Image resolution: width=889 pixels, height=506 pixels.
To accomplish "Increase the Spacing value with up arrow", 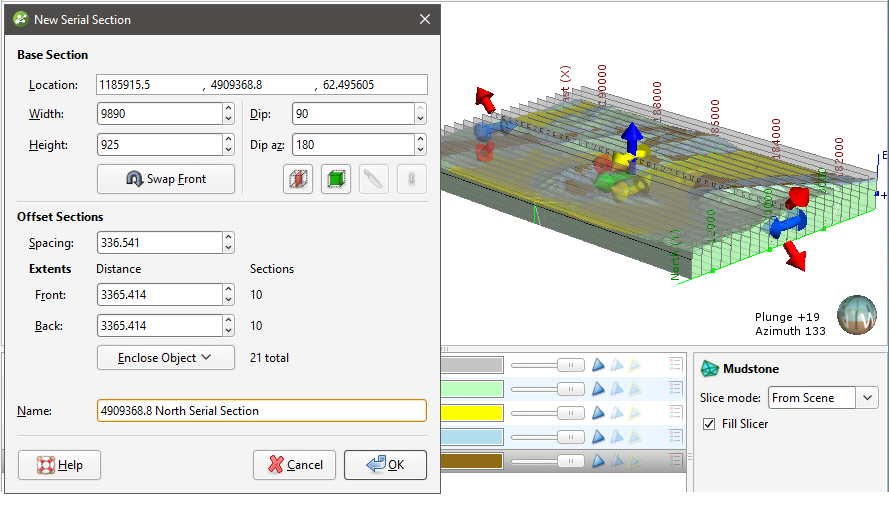I will (x=228, y=238).
